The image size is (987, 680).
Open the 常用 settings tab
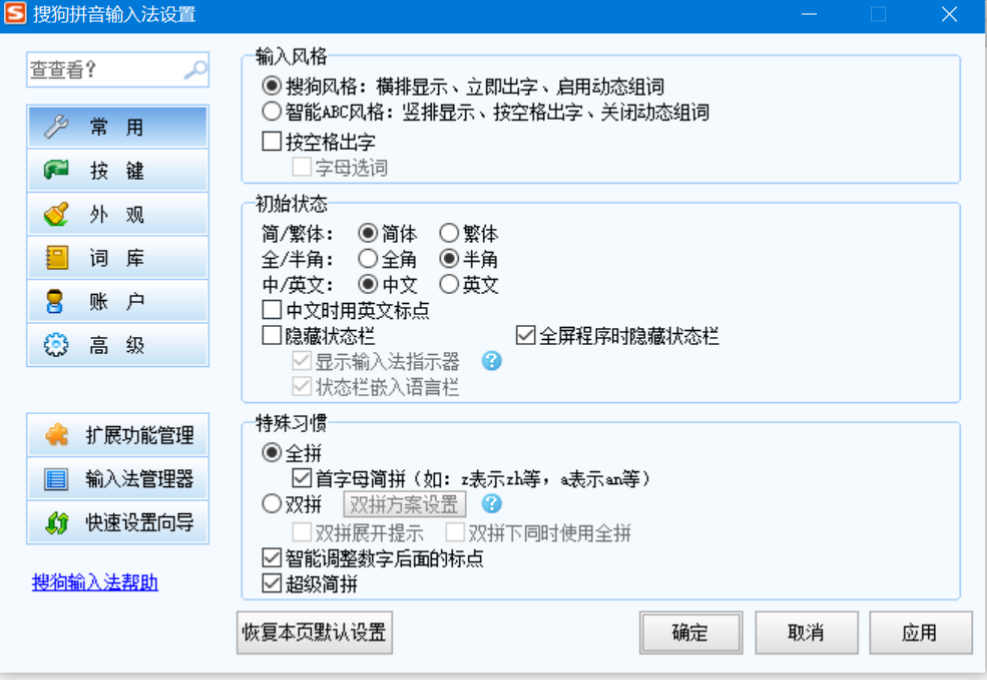118,127
